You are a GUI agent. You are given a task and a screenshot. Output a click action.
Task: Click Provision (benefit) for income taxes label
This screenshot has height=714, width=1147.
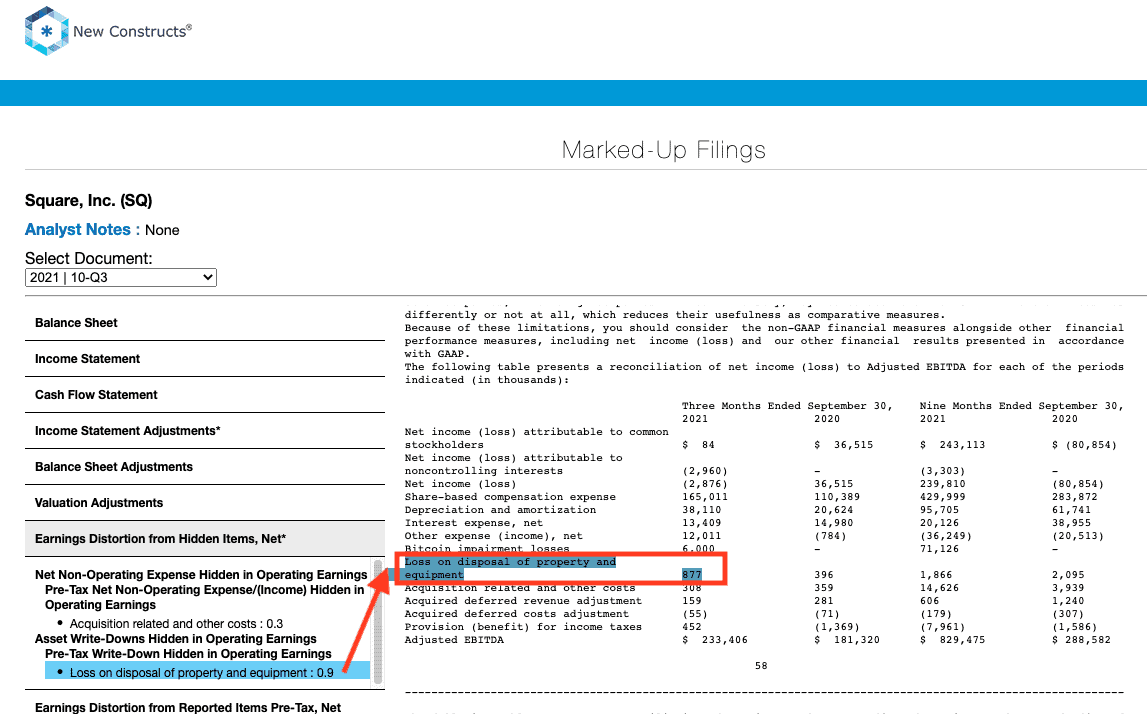523,627
